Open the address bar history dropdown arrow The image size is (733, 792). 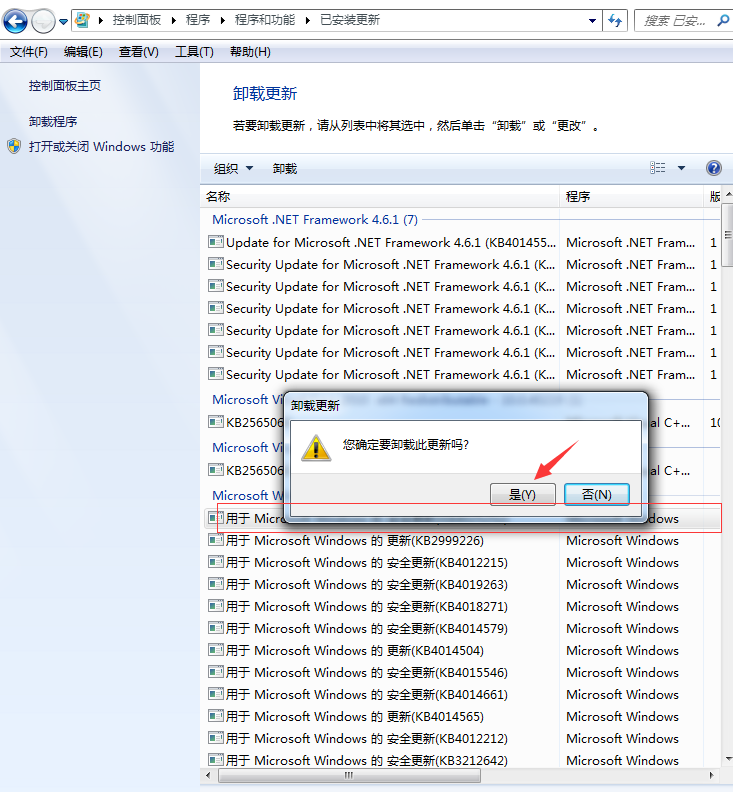(x=592, y=21)
